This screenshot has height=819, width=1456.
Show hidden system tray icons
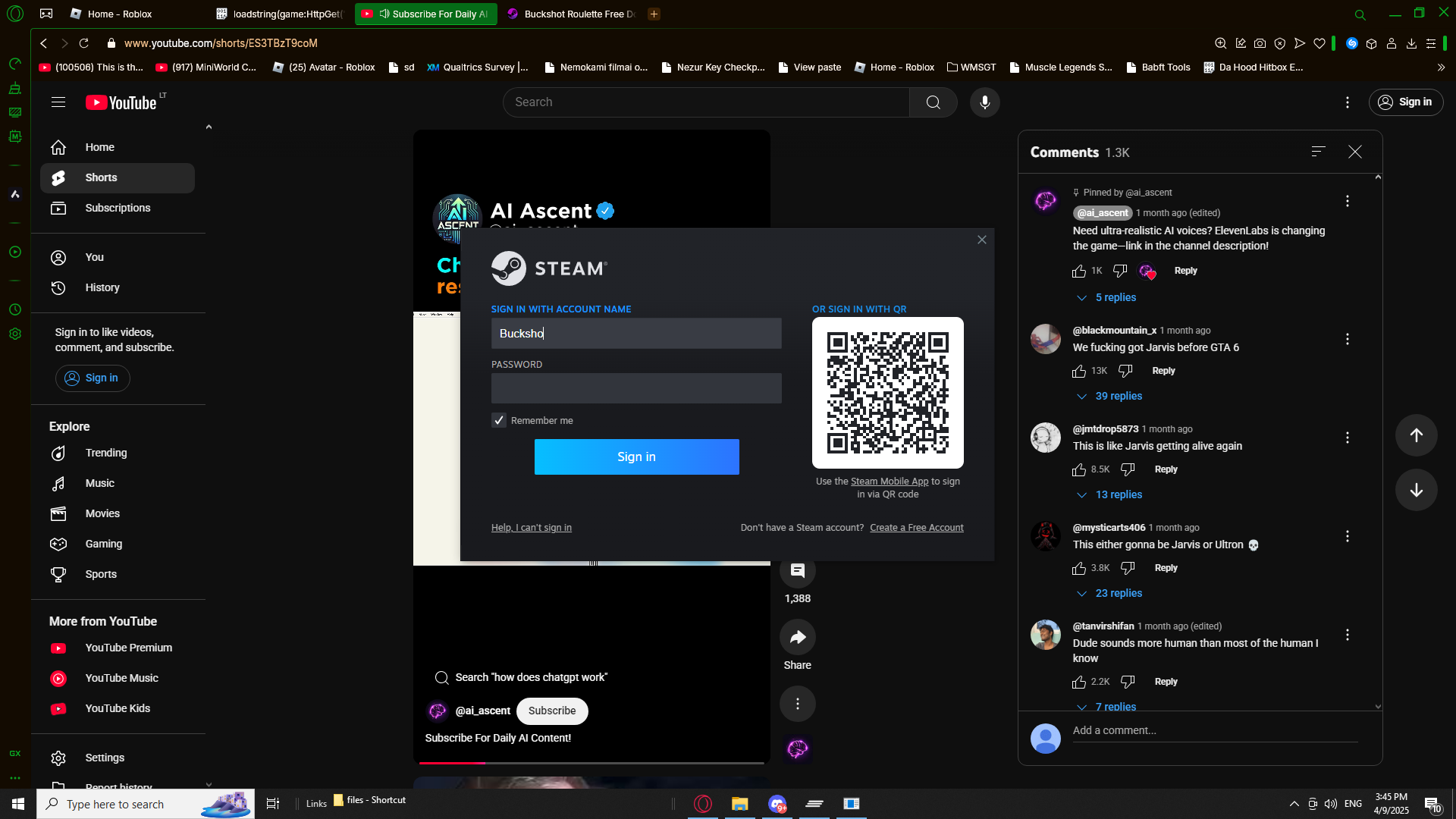[x=1294, y=804]
